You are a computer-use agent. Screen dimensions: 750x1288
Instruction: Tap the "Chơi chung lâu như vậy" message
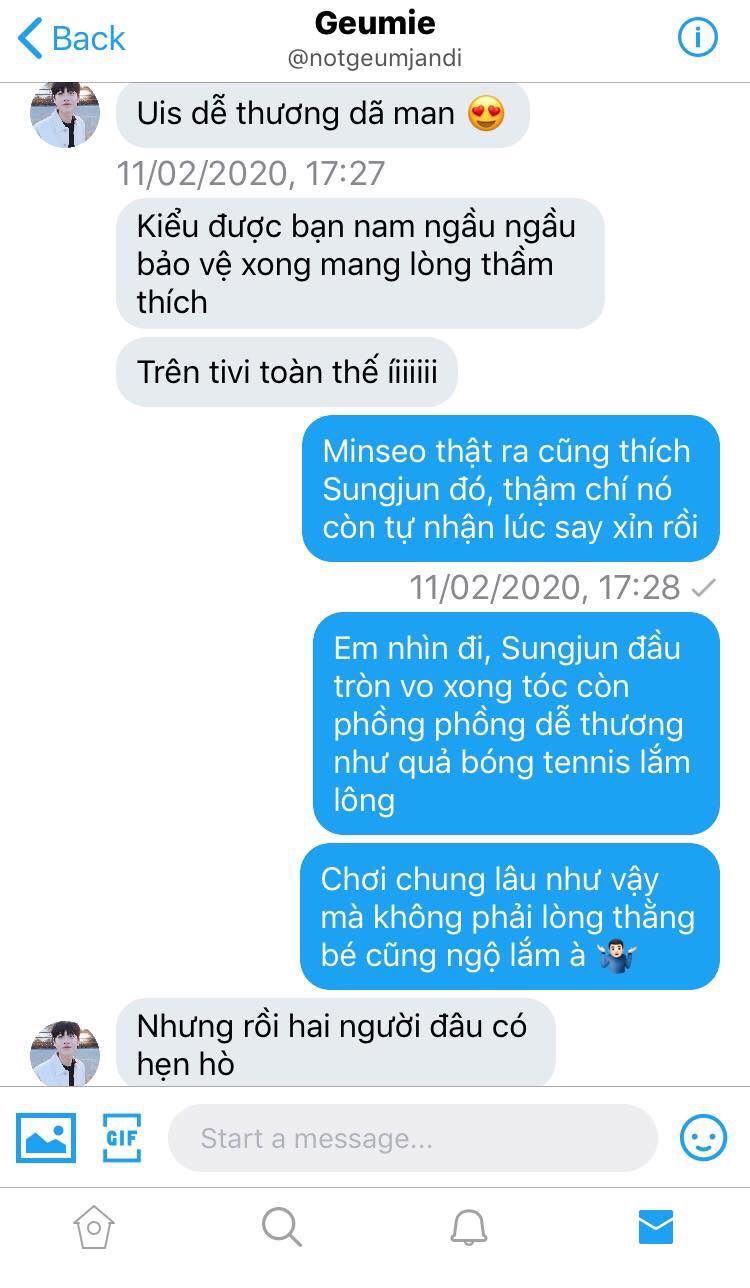(x=510, y=917)
